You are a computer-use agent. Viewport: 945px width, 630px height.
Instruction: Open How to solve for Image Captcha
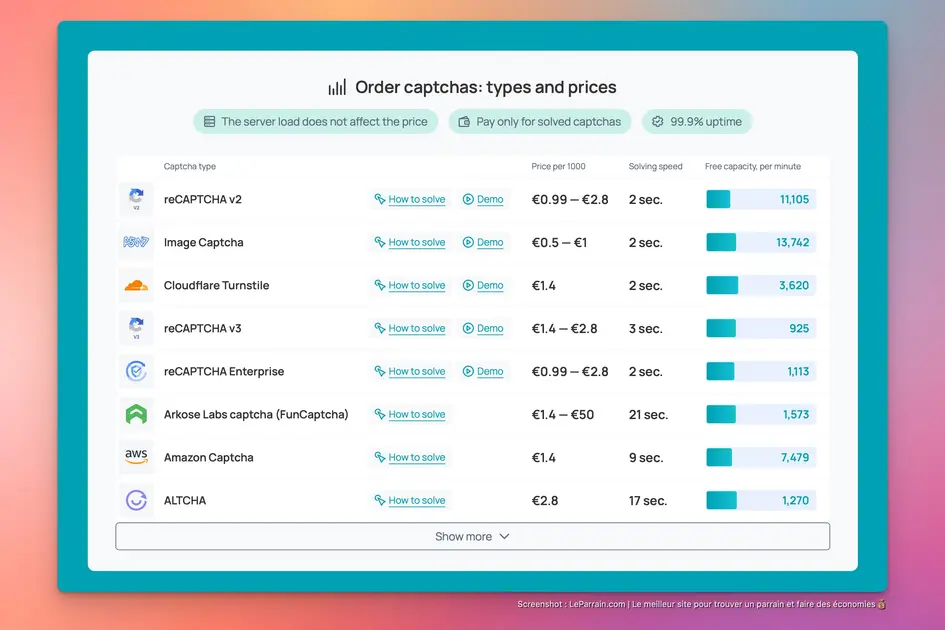click(x=416, y=242)
